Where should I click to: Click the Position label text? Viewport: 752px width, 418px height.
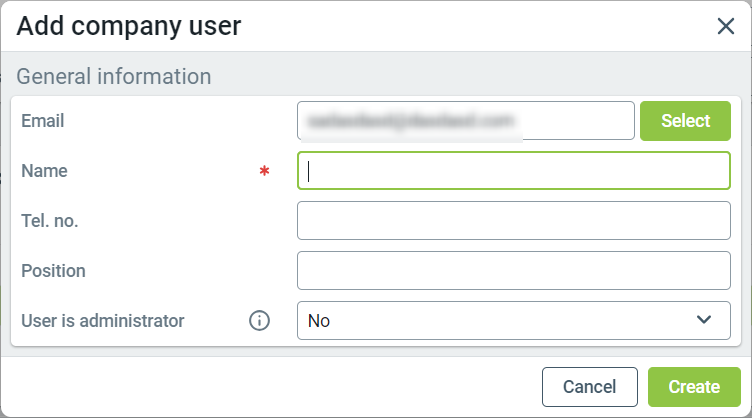[x=53, y=270]
